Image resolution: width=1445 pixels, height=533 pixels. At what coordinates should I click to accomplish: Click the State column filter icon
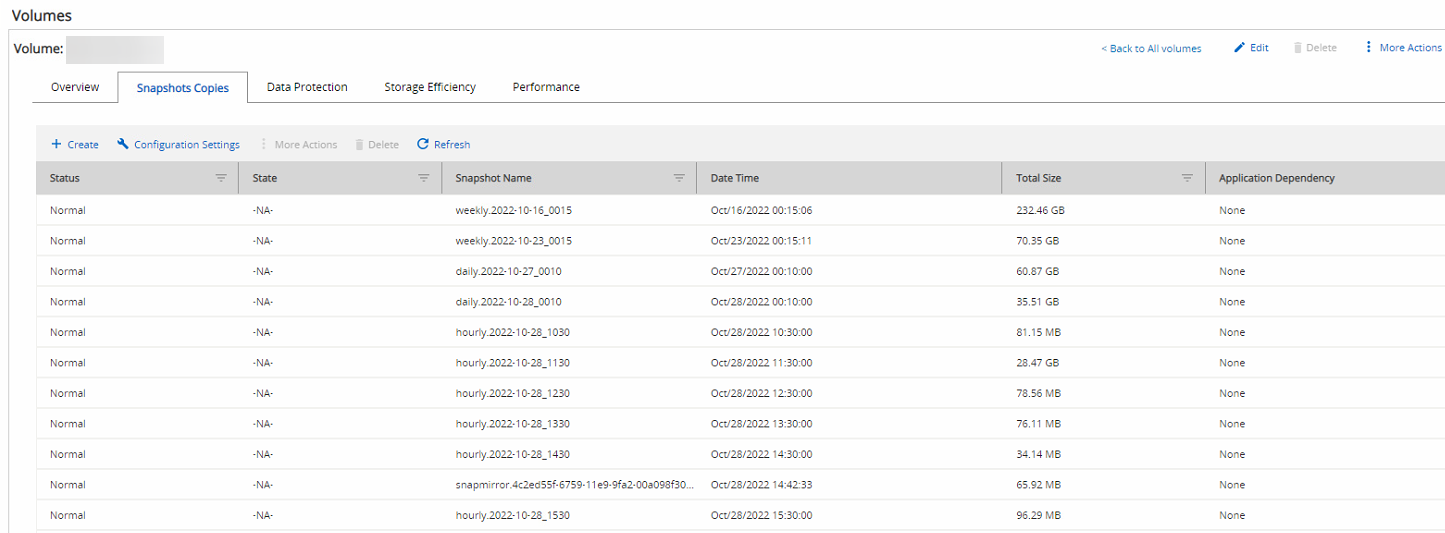tap(423, 178)
